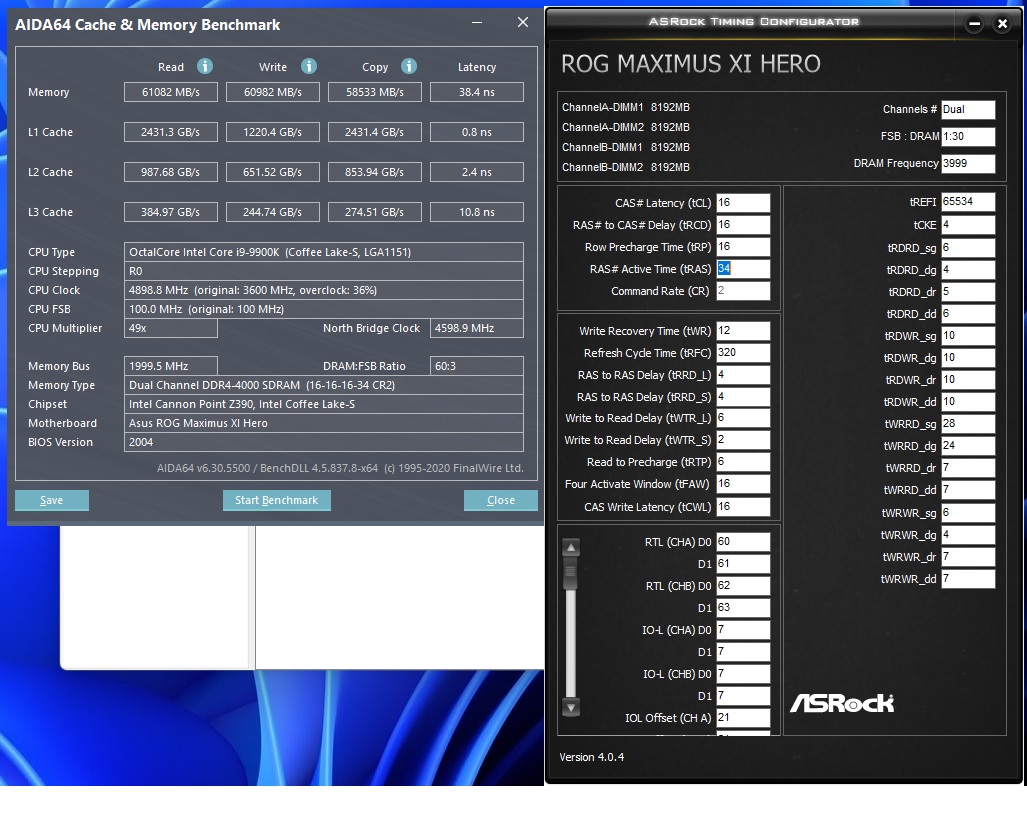The image size is (1027, 821).
Task: Click the North Bridge Clock value
Action: [477, 328]
